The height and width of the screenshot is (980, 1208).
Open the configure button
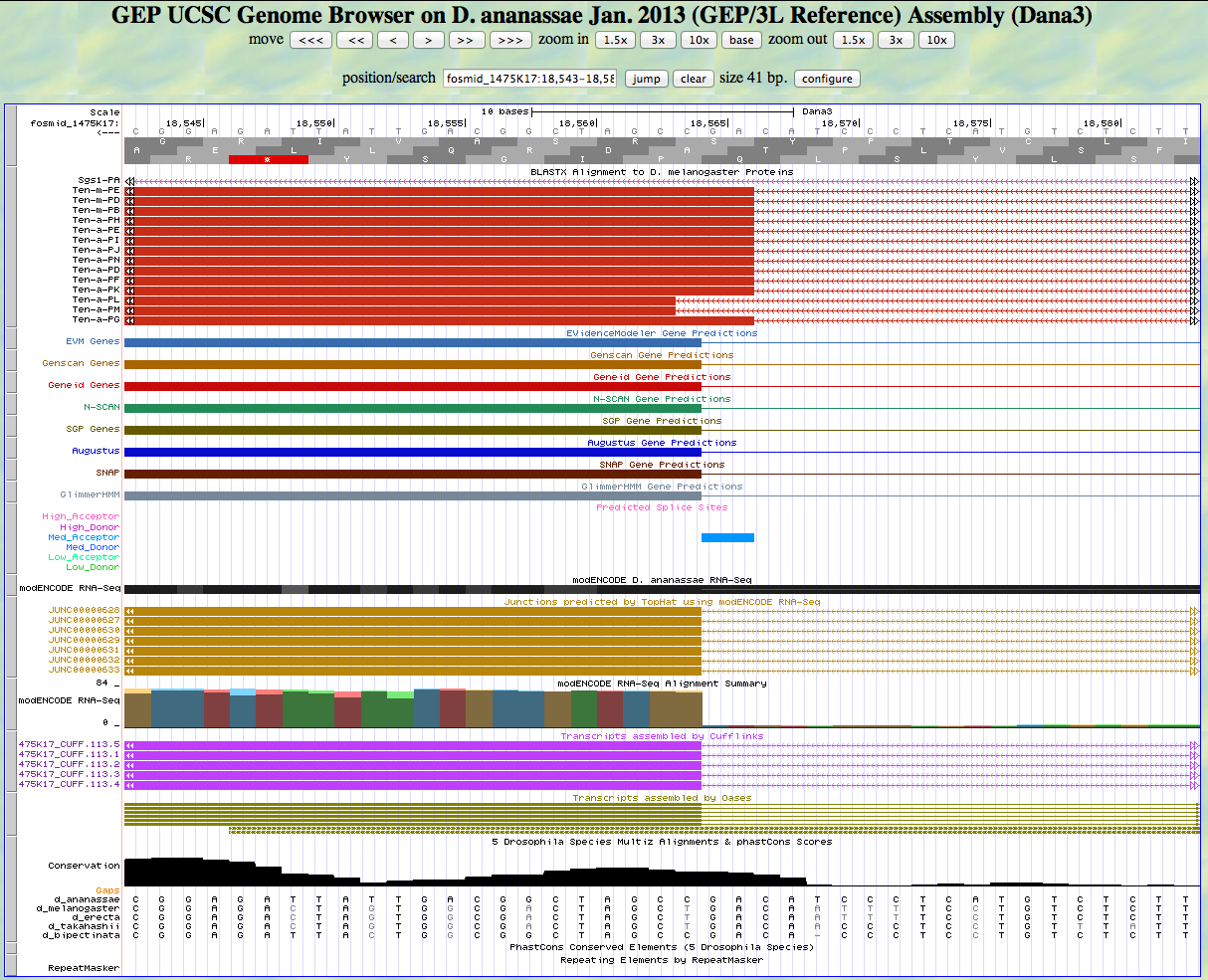827,79
